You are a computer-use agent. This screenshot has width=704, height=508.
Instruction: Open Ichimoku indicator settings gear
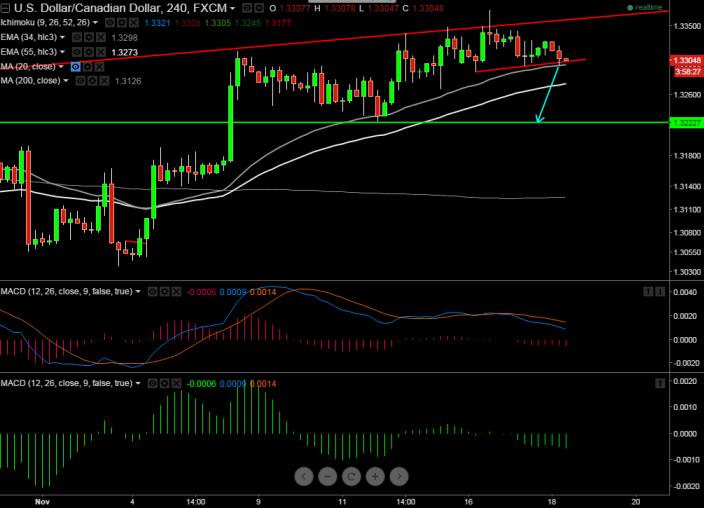coord(122,22)
